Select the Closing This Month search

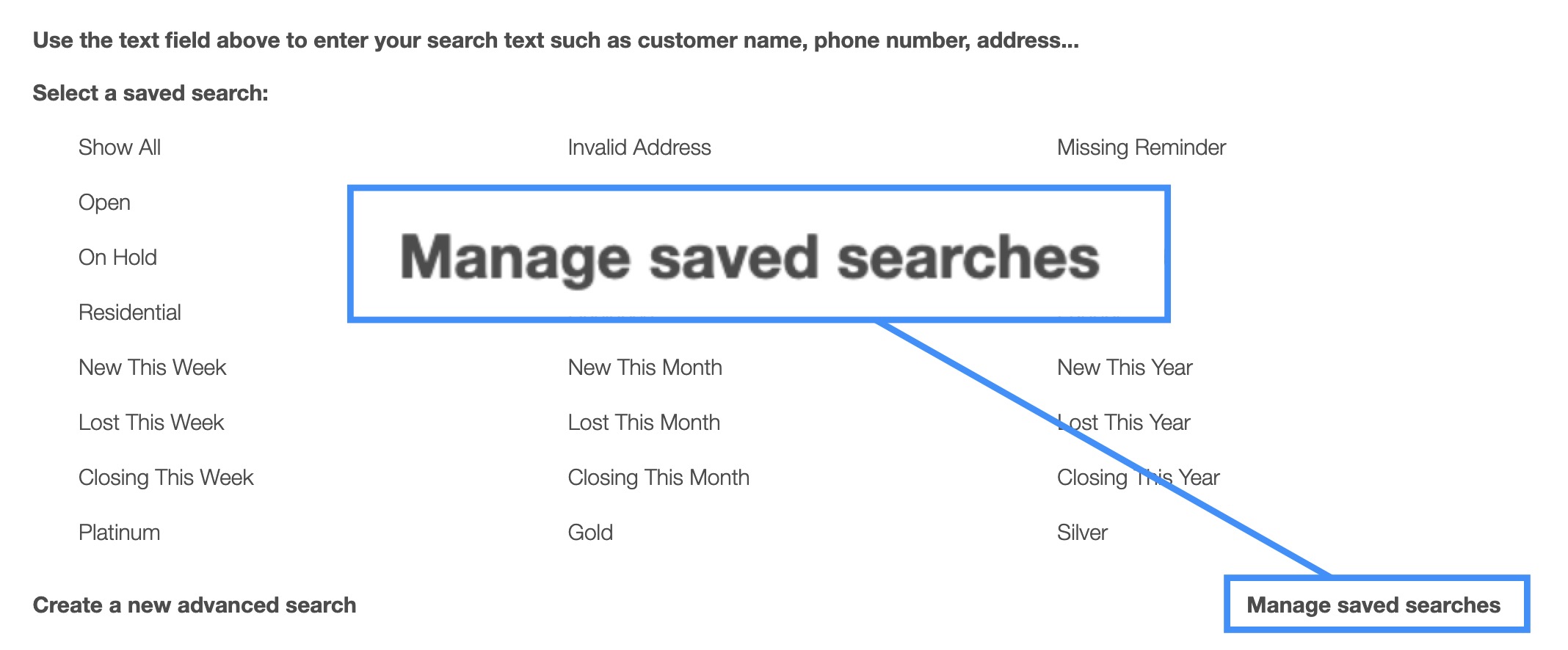pos(658,478)
